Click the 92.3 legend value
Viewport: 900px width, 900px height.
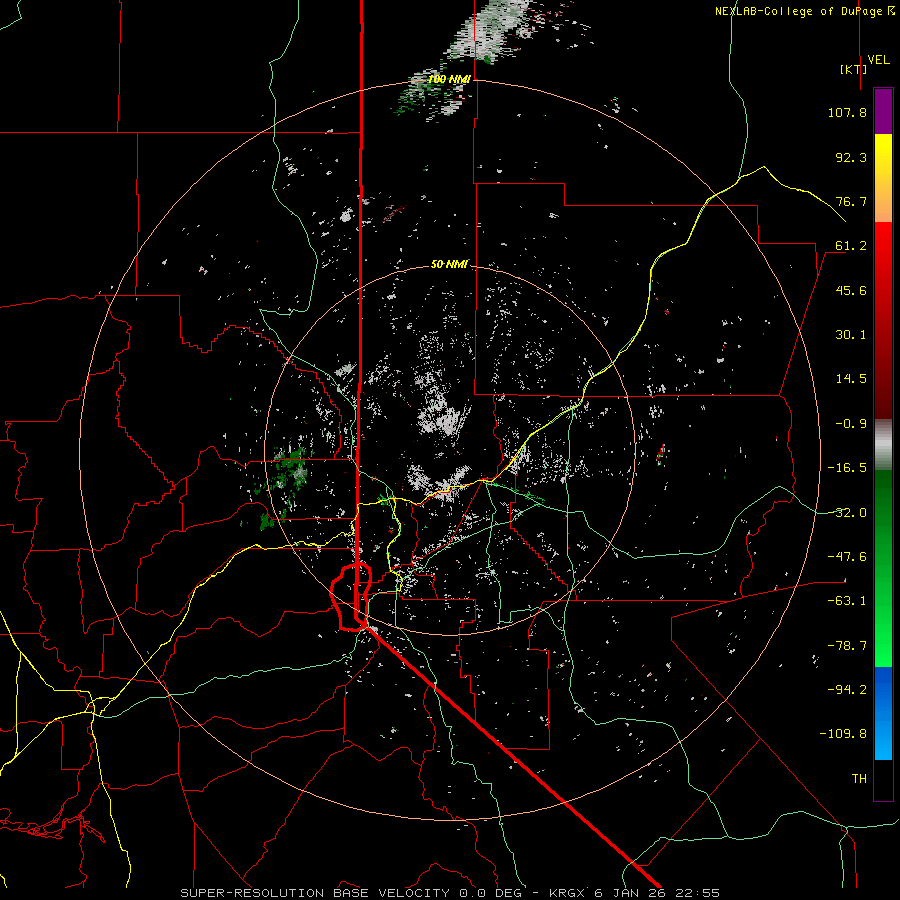(851, 157)
